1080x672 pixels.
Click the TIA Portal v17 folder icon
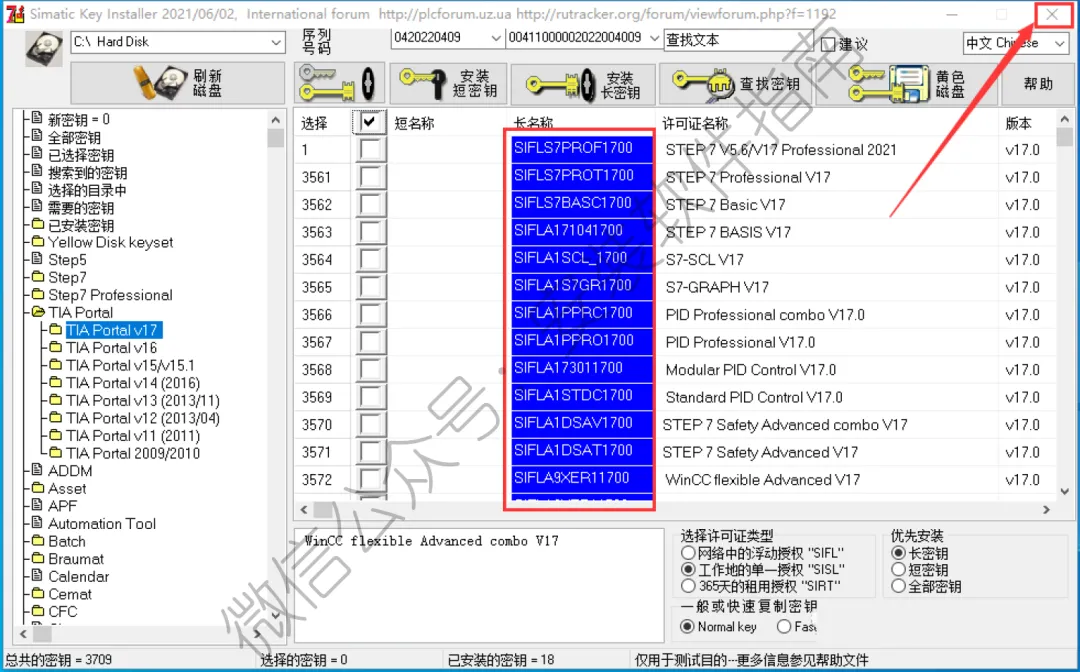(56, 330)
